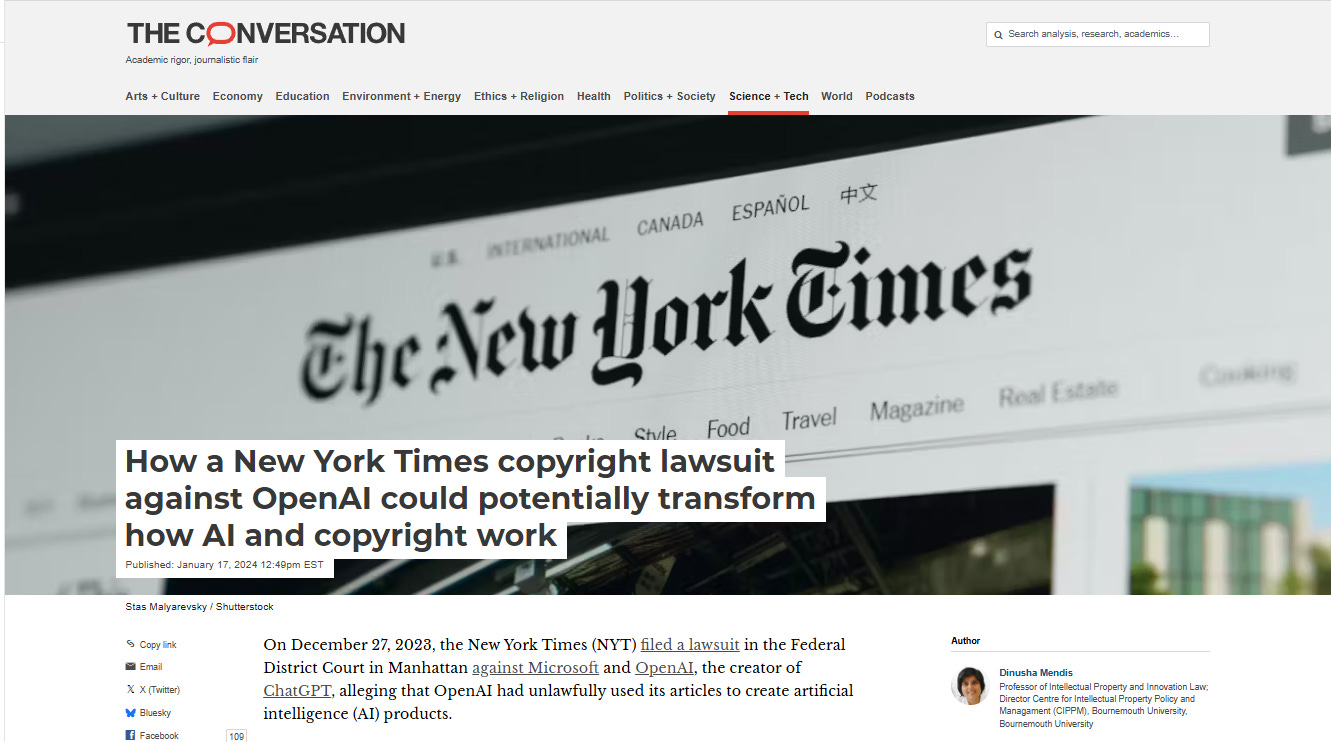Click the search magnifier icon
1331x742 pixels.
pos(998,35)
